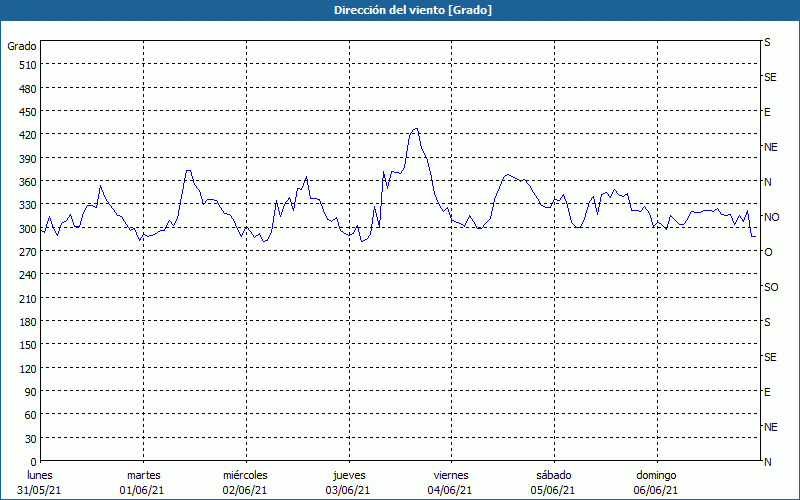Select the 150 degree axis label
Screen dimensions: 800x500
[x=29, y=345]
